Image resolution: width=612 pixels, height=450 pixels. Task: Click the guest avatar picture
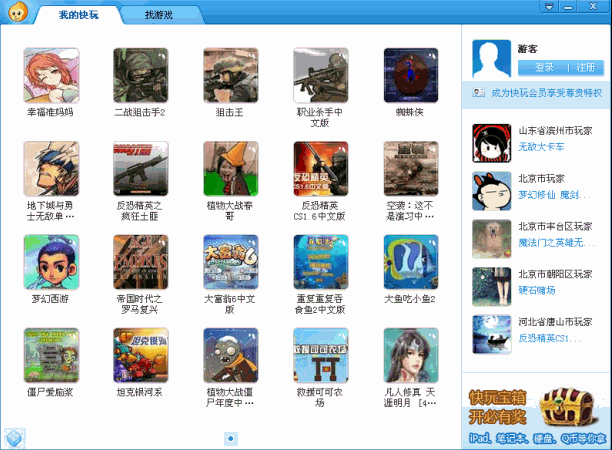[x=491, y=59]
